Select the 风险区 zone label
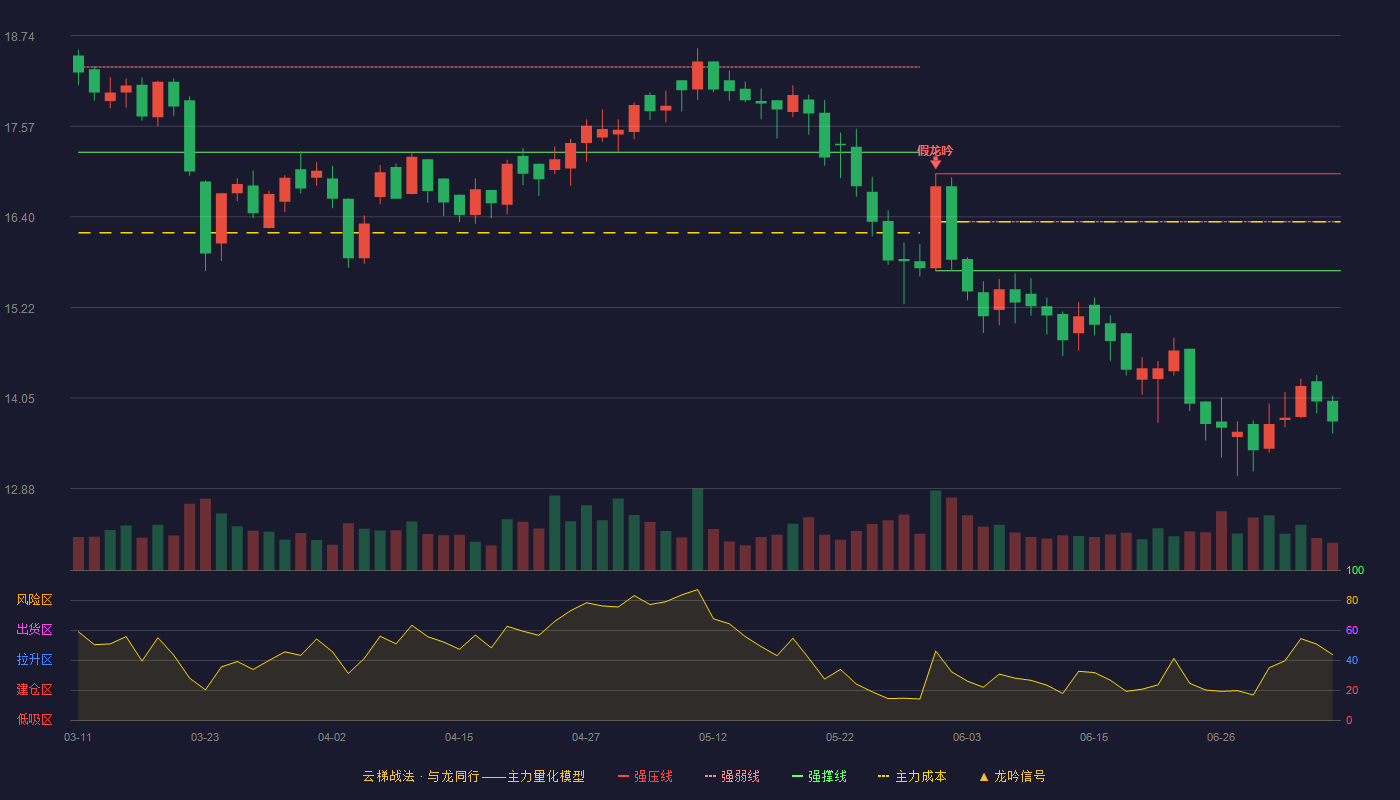The width and height of the screenshot is (1400, 800). [34, 600]
